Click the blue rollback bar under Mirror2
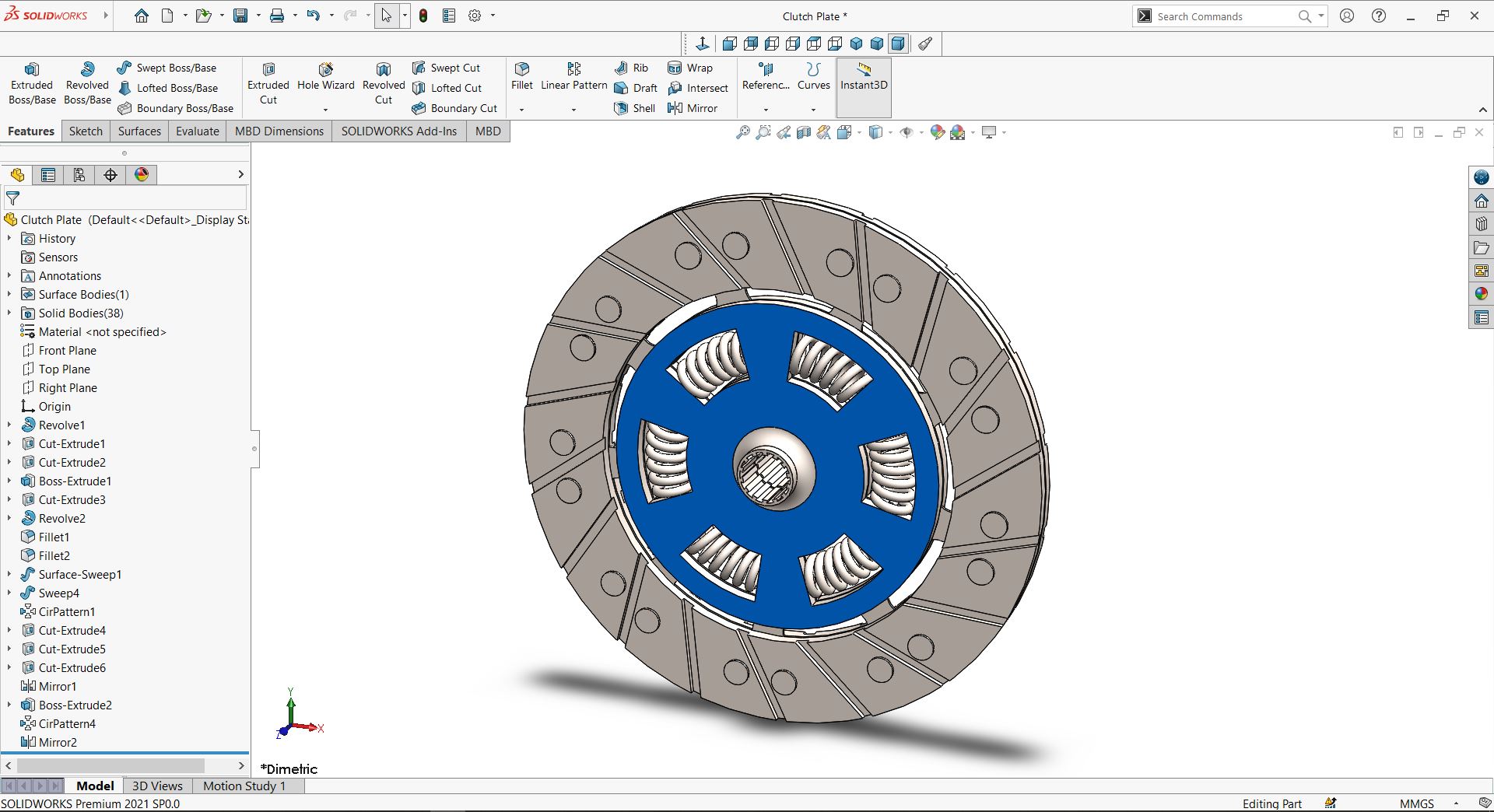This screenshot has width=1494, height=812. [x=124, y=753]
